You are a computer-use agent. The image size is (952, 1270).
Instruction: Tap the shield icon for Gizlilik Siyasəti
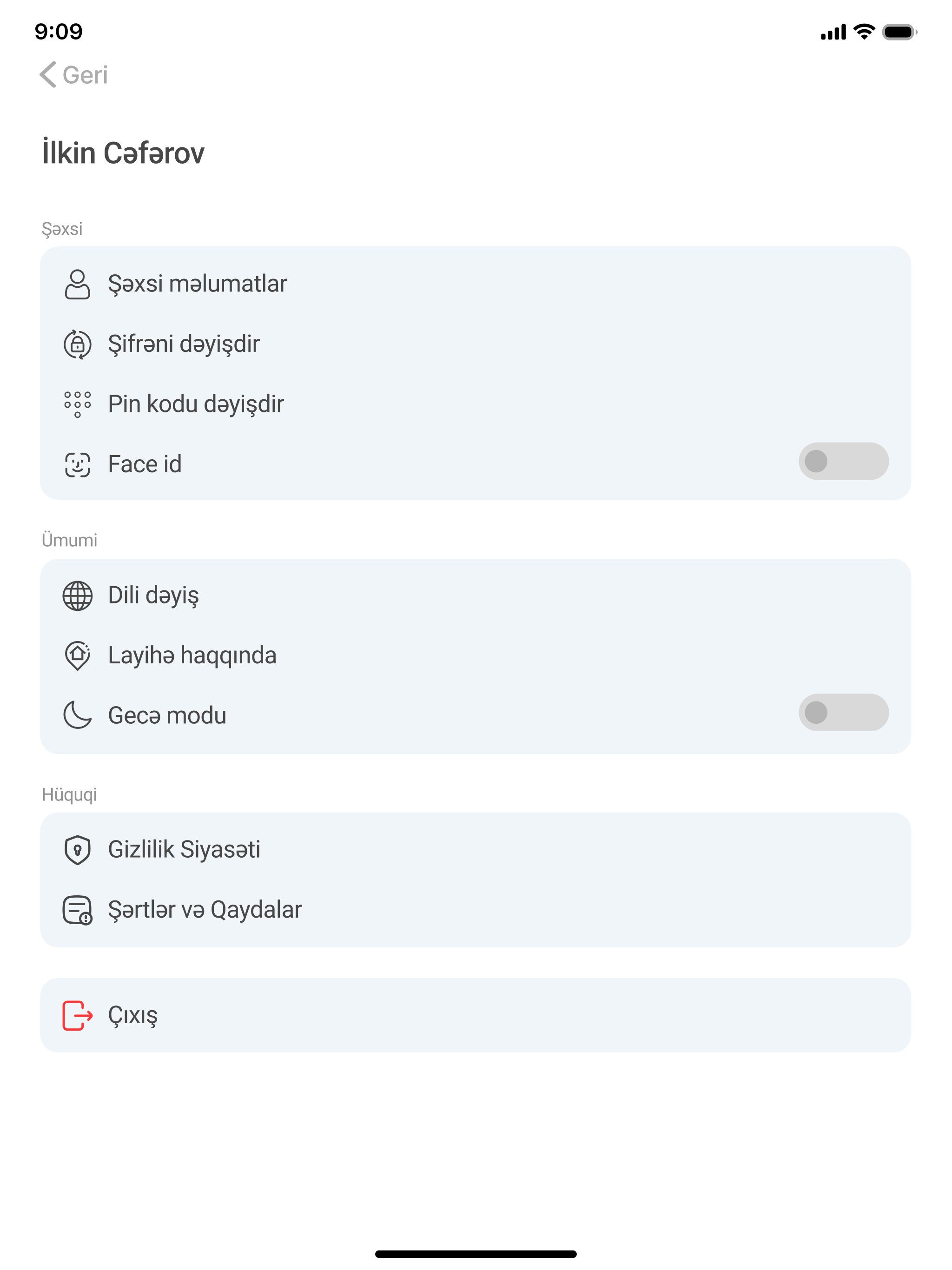coord(78,850)
